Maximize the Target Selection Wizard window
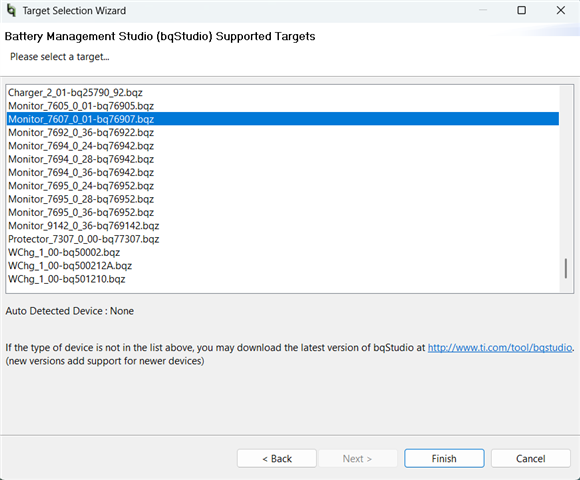580x480 pixels. [x=521, y=10]
